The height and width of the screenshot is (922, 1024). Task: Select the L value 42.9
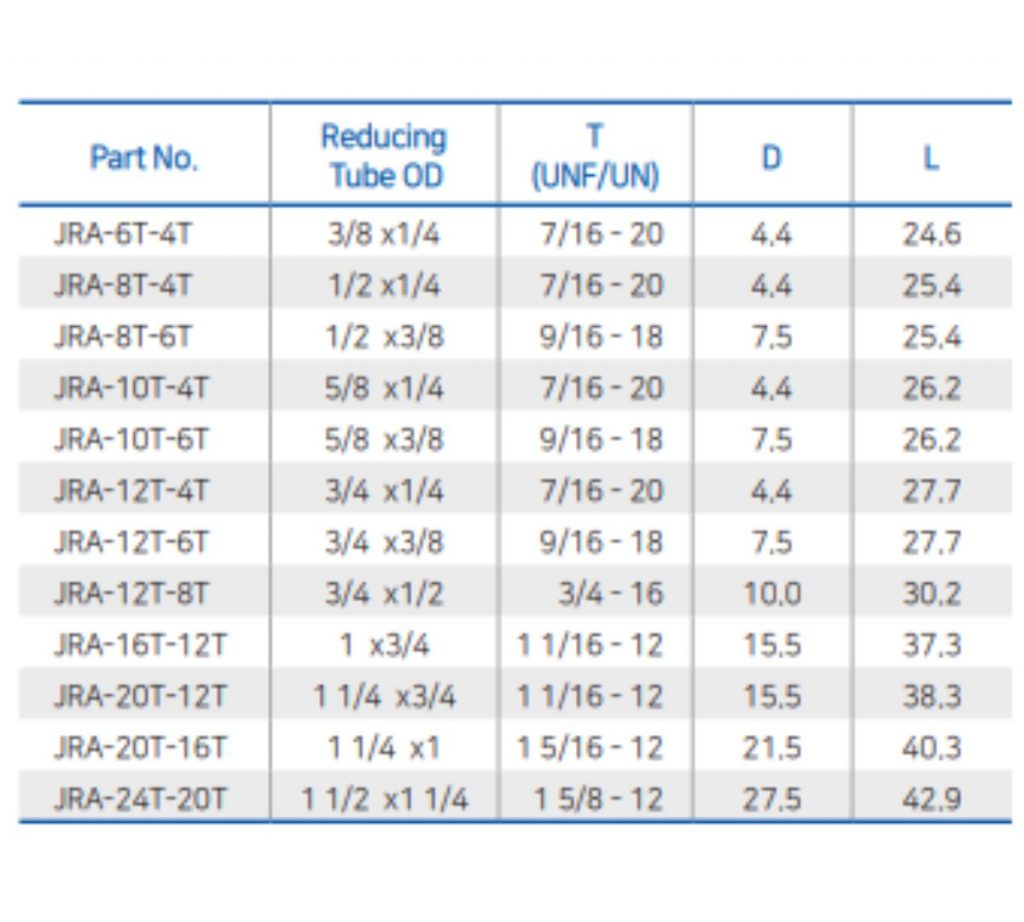931,799
